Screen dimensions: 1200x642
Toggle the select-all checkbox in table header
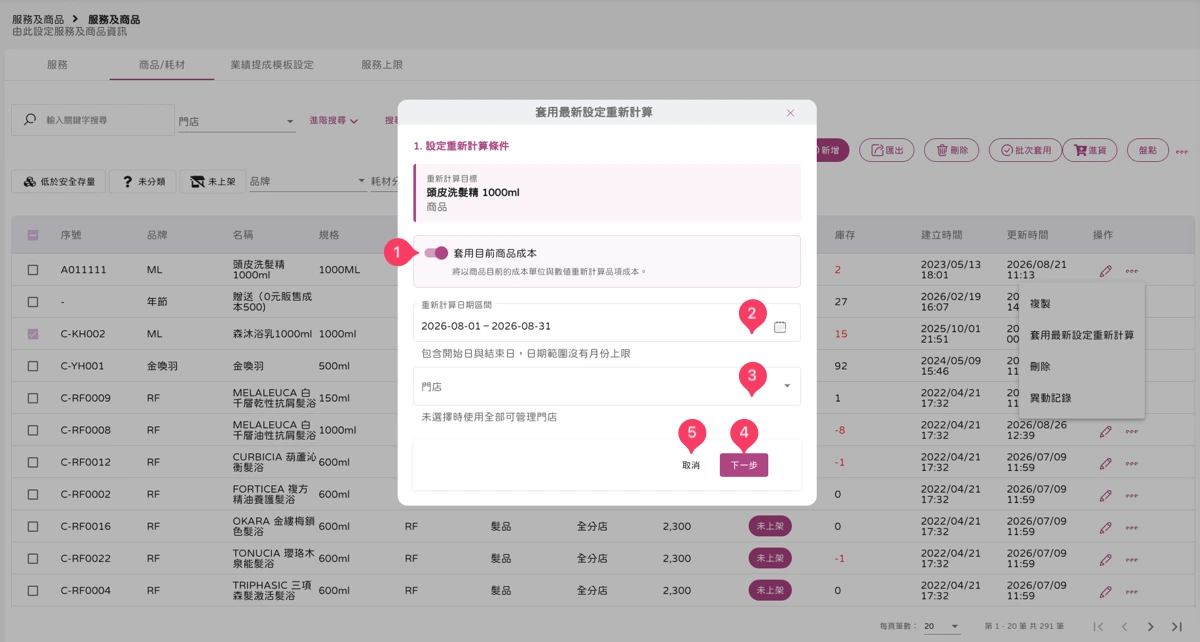pos(33,235)
